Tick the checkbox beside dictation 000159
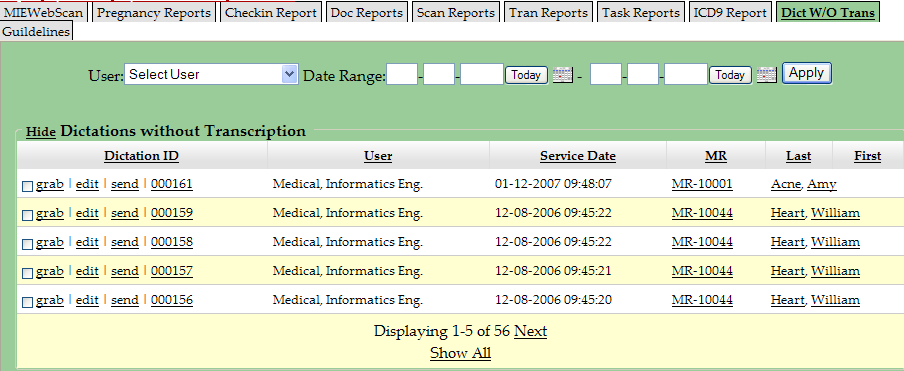This screenshot has height=371, width=904. 27,215
